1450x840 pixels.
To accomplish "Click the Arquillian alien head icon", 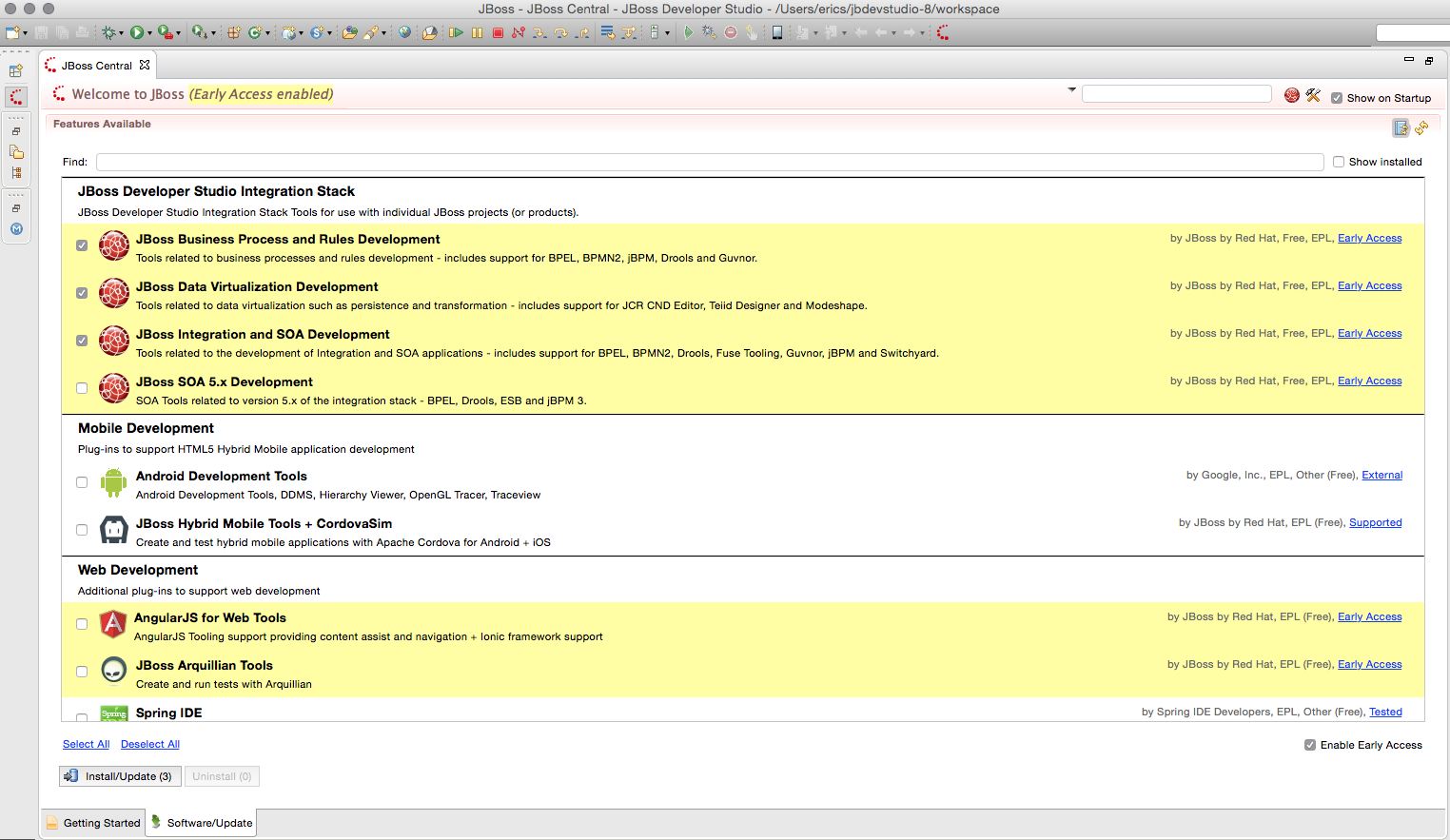I will (114, 671).
